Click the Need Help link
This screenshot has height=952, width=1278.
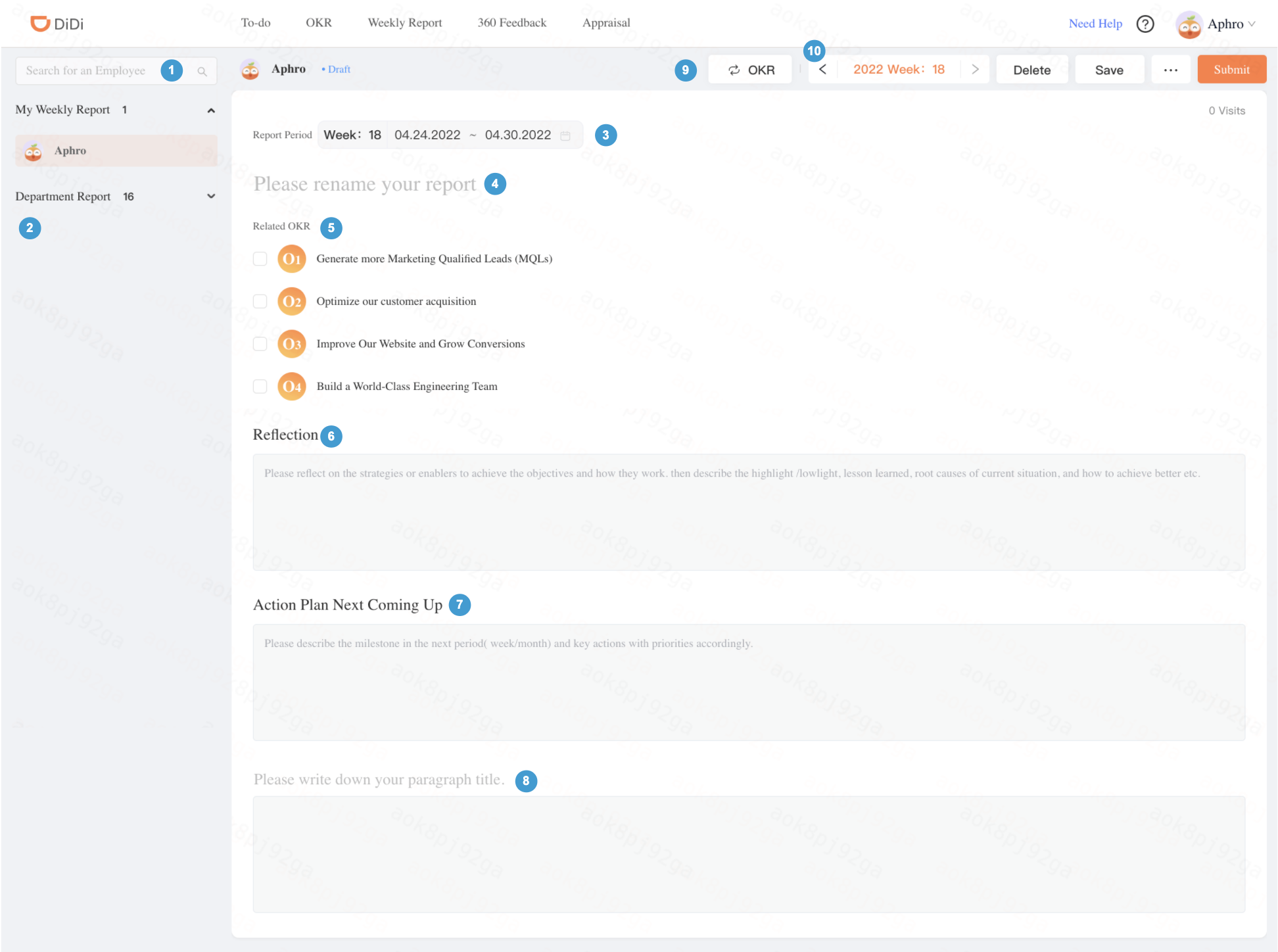tap(1095, 24)
